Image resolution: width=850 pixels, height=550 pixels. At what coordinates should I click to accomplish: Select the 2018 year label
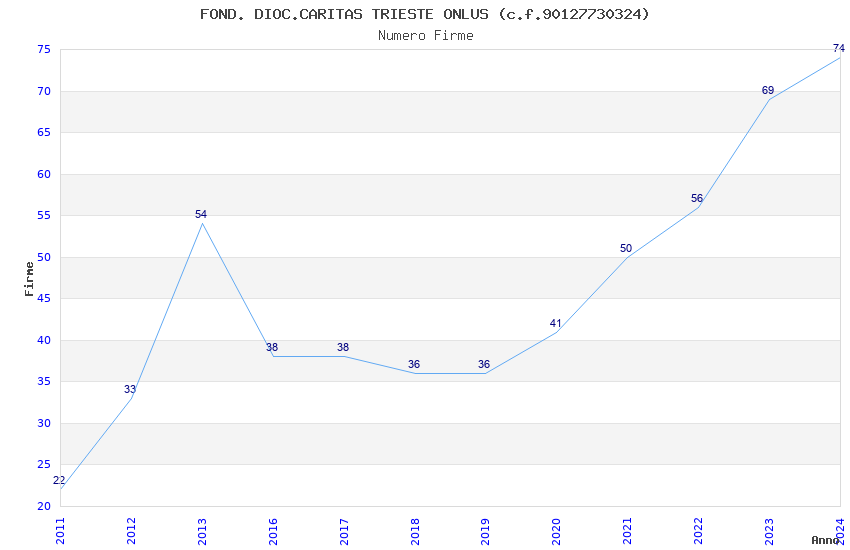point(415,531)
